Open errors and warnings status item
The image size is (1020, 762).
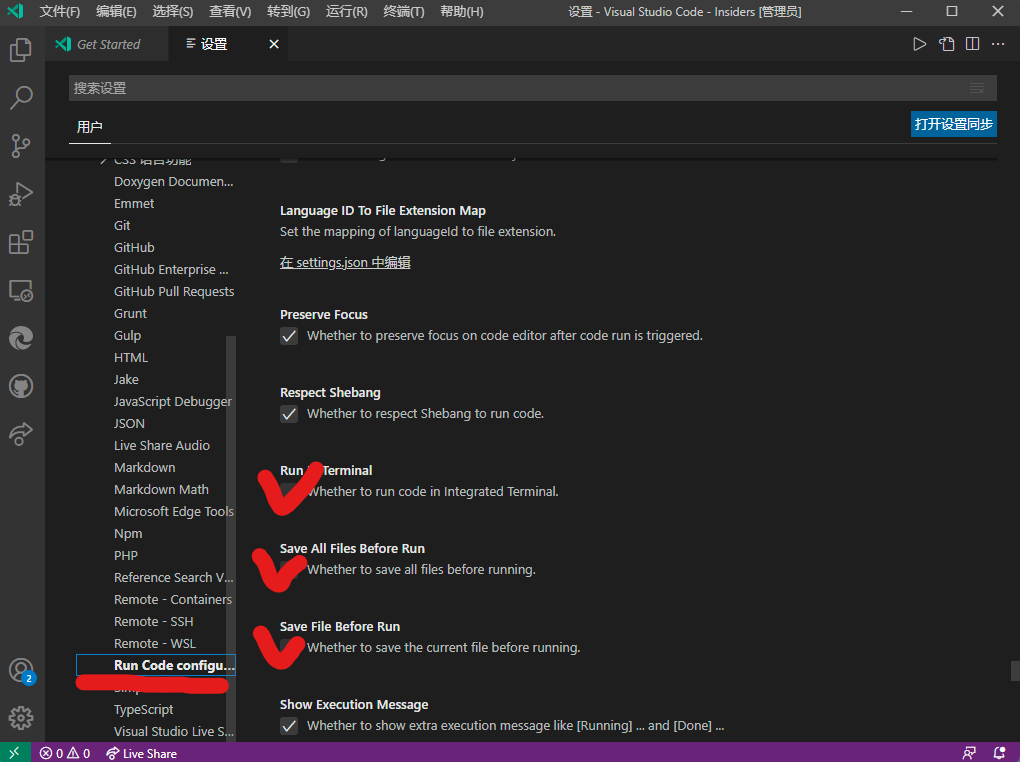click(x=65, y=753)
